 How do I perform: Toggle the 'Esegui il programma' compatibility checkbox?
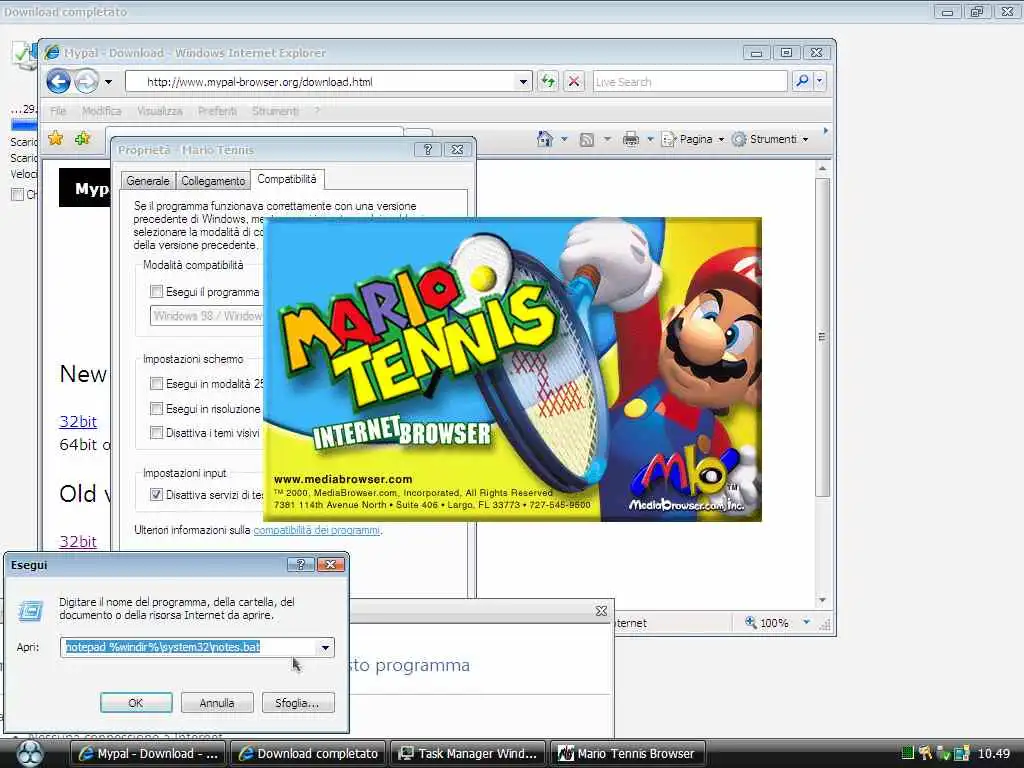[156, 291]
